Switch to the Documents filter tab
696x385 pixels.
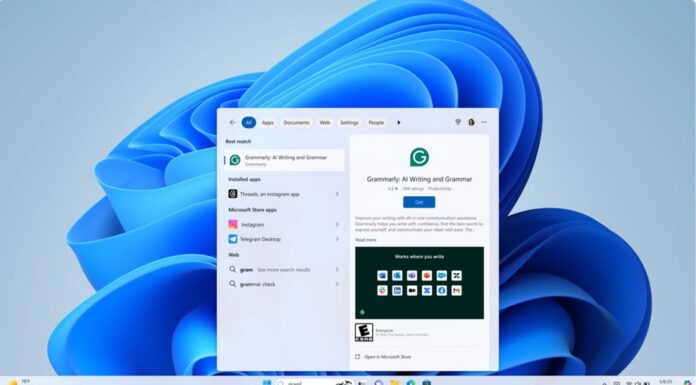click(x=296, y=123)
